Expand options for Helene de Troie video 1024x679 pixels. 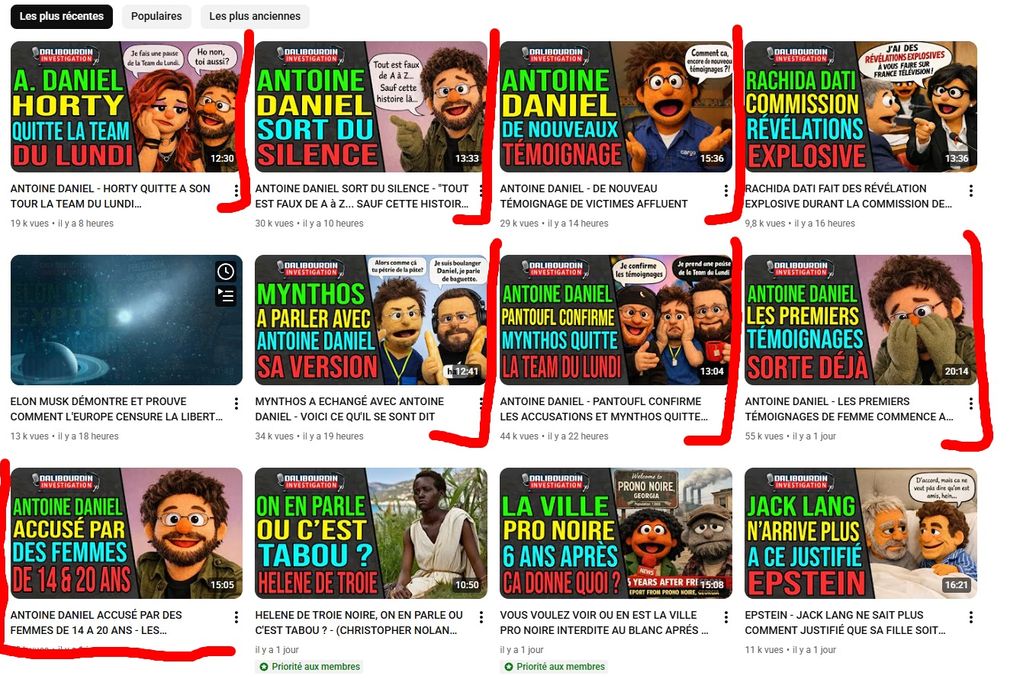[481, 617]
